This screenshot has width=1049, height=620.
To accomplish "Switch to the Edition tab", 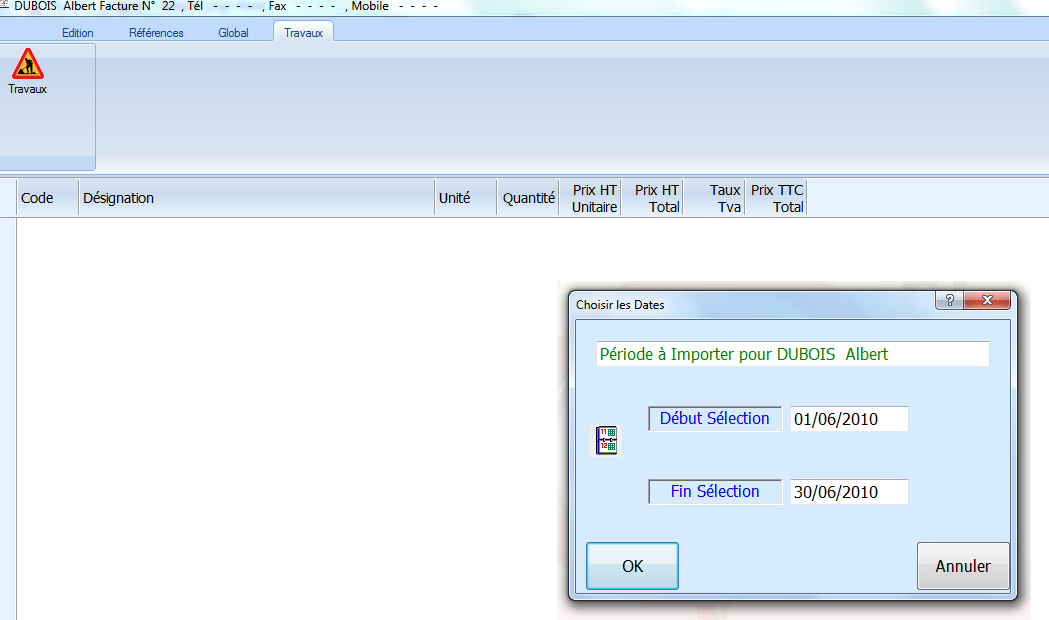I will point(78,33).
